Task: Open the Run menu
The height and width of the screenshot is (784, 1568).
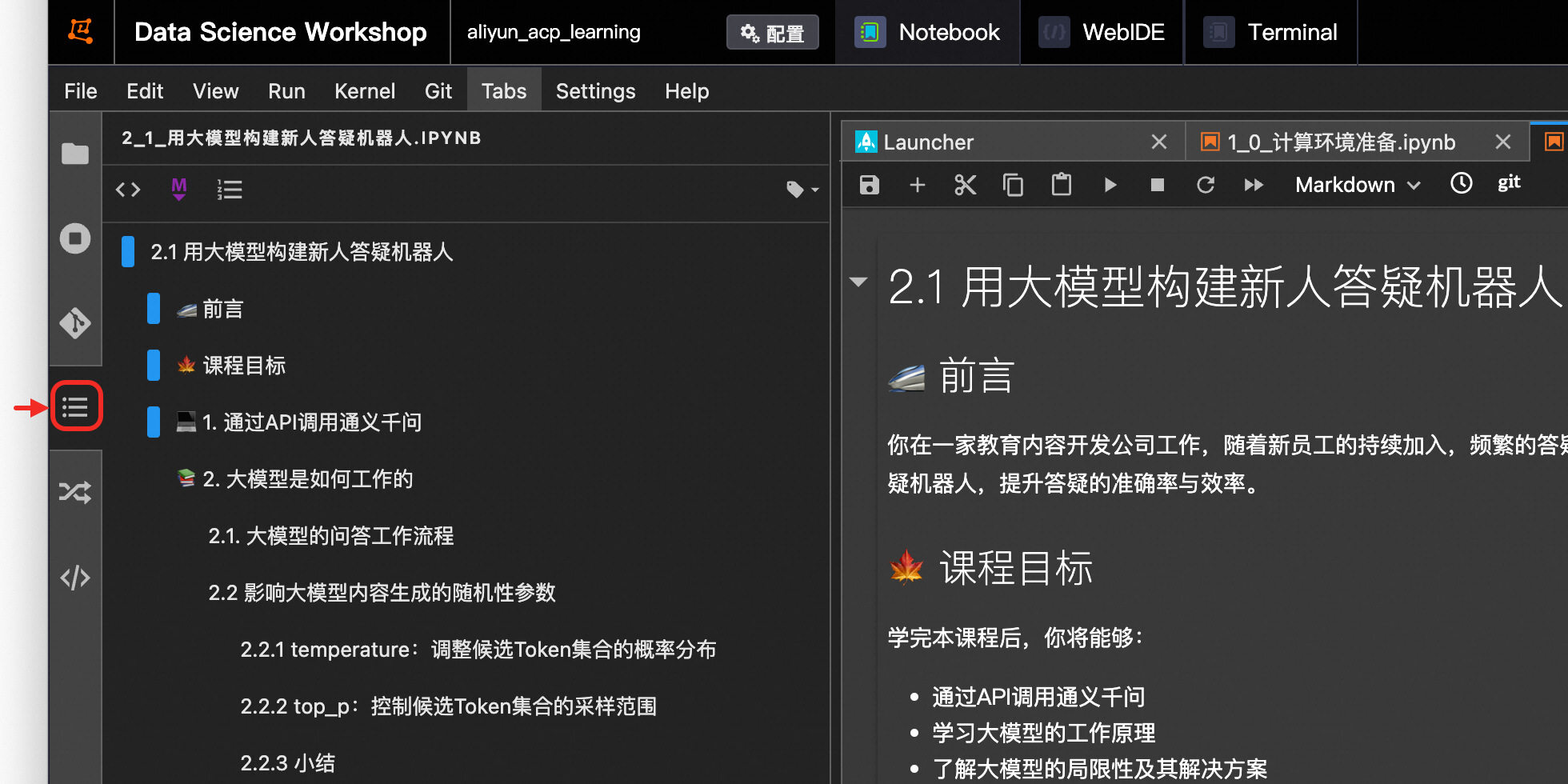Action: pos(286,90)
